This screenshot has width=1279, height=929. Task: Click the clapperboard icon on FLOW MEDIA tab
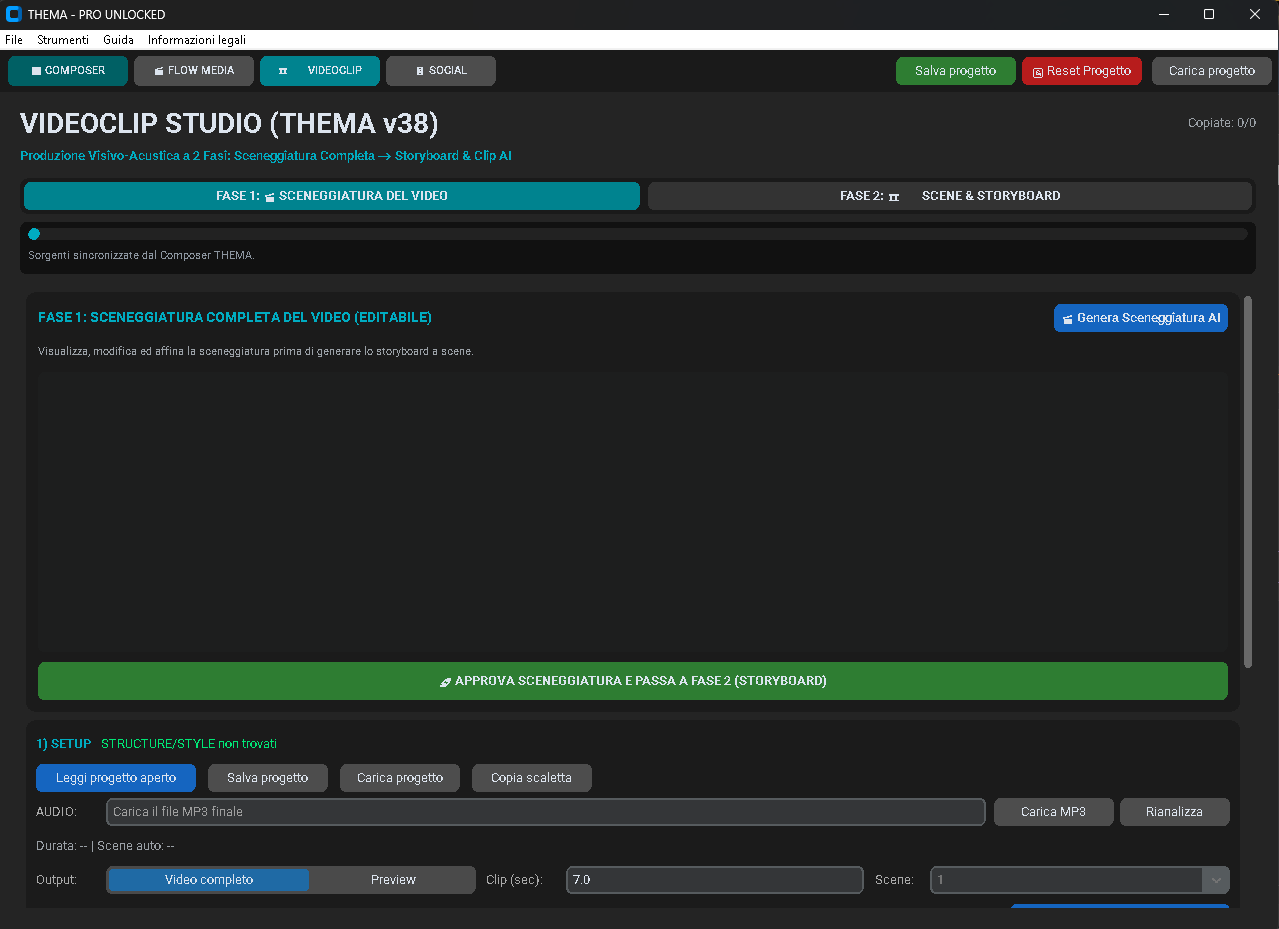point(159,71)
